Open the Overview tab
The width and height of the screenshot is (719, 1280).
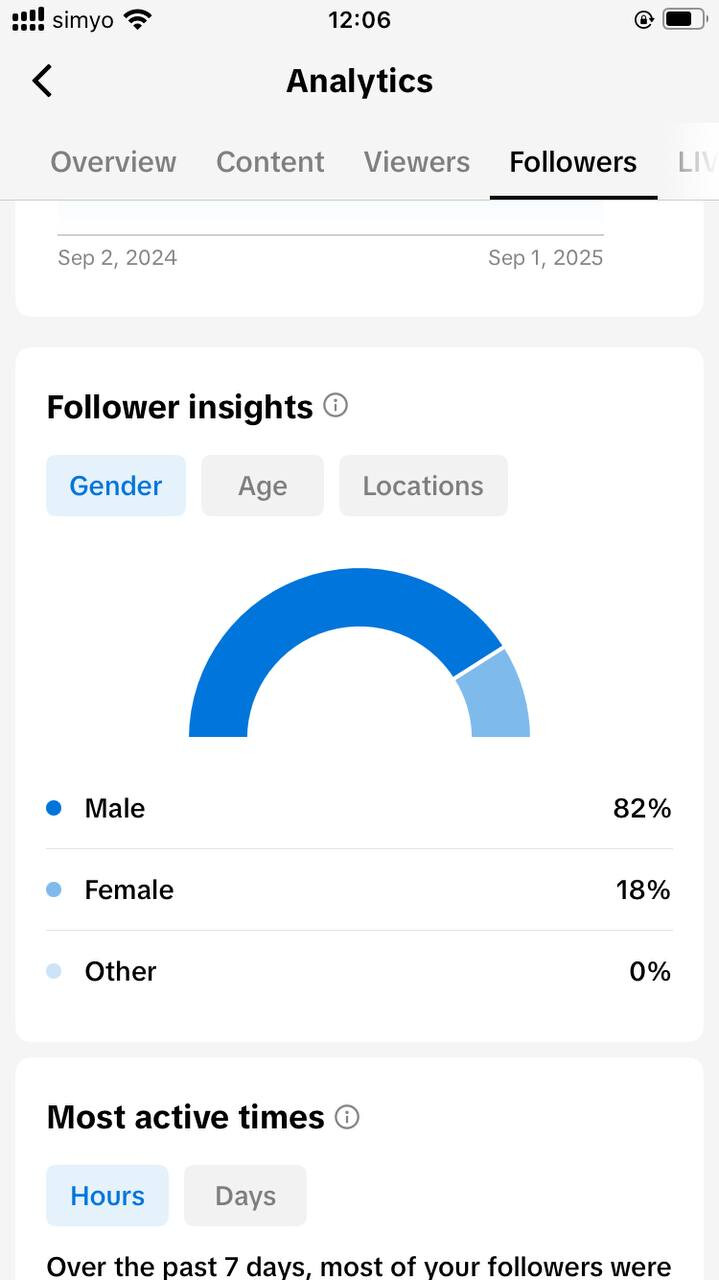point(113,162)
